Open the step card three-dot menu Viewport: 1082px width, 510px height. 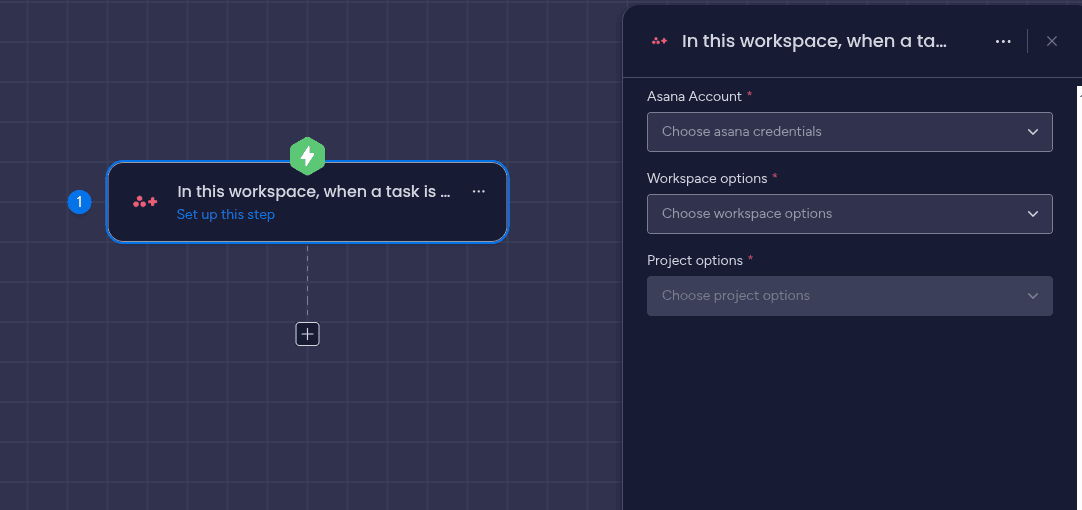pos(479,191)
